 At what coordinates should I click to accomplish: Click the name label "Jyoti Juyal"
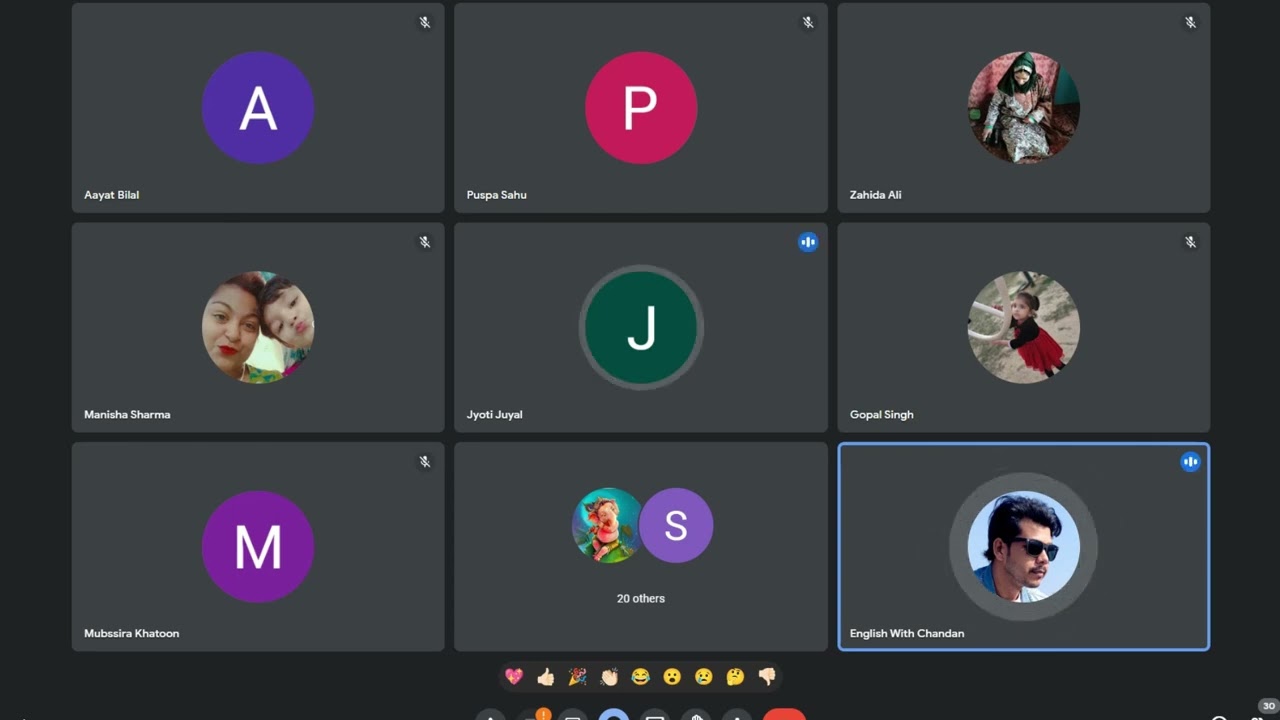(494, 414)
